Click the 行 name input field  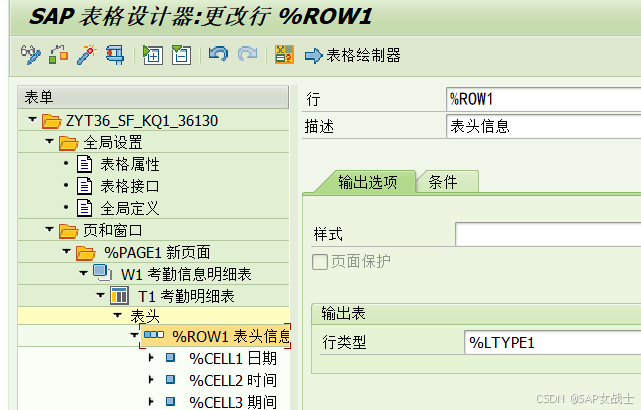click(544, 99)
